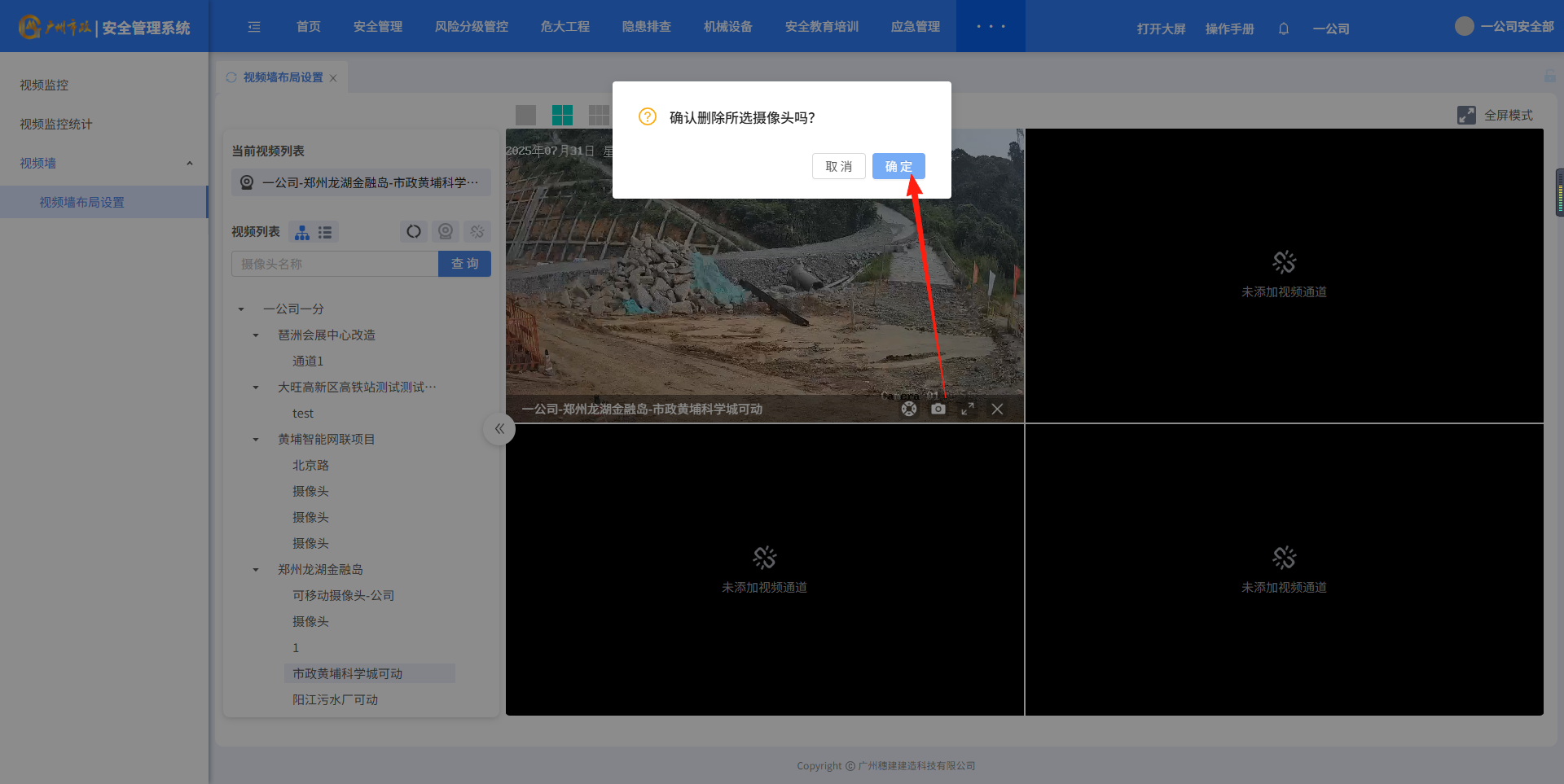Collapse the left video list panel
The width and height of the screenshot is (1564, 784).
point(499,428)
